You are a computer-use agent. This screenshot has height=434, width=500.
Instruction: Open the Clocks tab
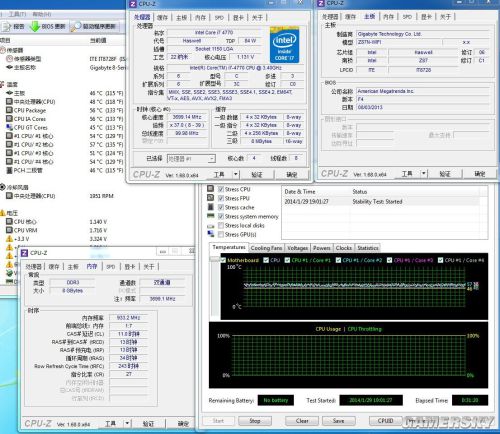pos(344,248)
